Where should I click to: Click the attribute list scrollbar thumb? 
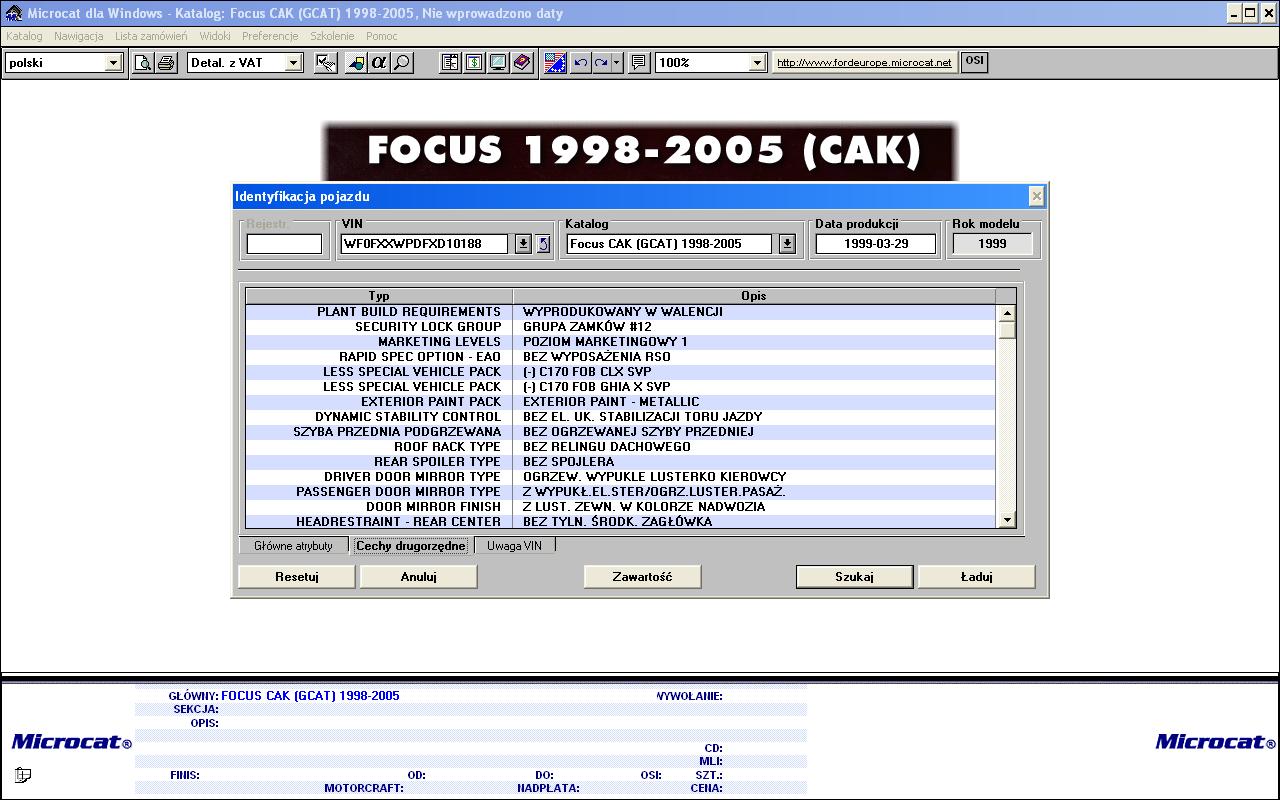coord(1007,330)
